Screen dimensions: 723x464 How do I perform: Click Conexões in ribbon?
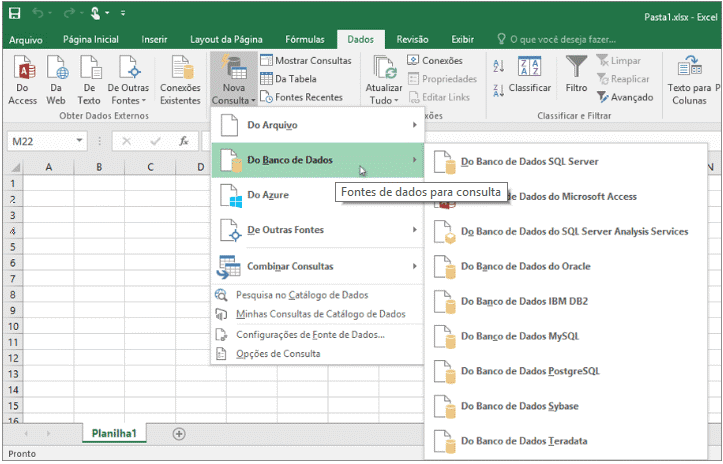435,60
